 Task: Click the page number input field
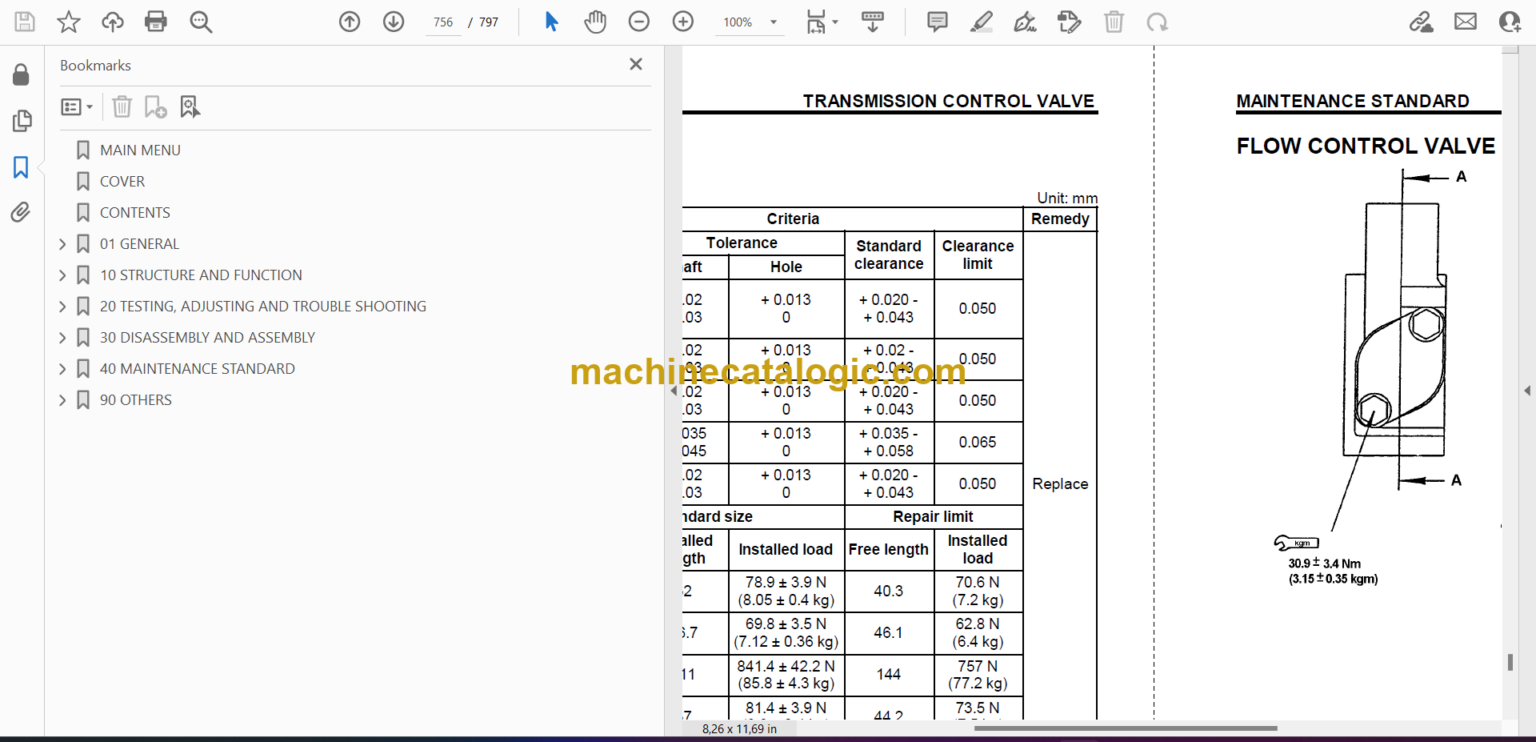(x=443, y=21)
